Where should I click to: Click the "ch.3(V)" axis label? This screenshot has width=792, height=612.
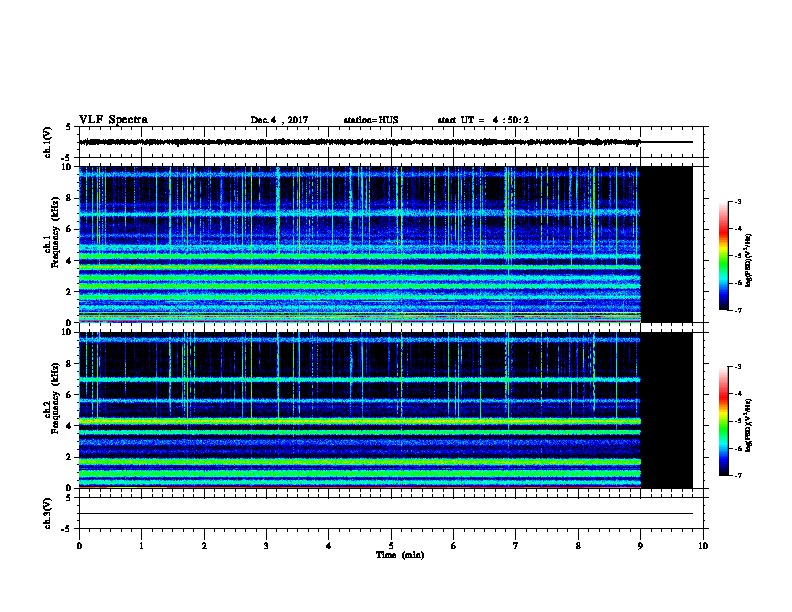click(47, 513)
